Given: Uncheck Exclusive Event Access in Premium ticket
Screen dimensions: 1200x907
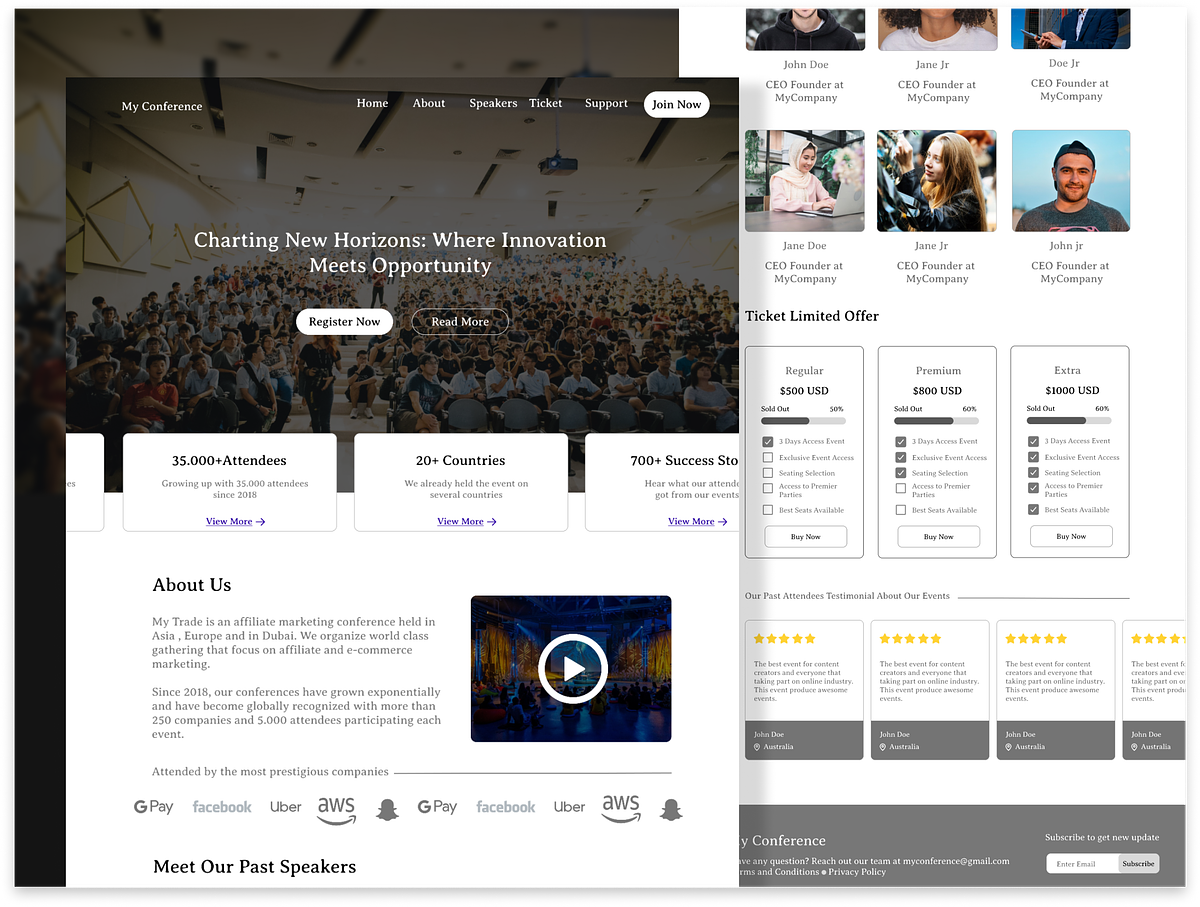Looking at the screenshot, I should [x=900, y=457].
